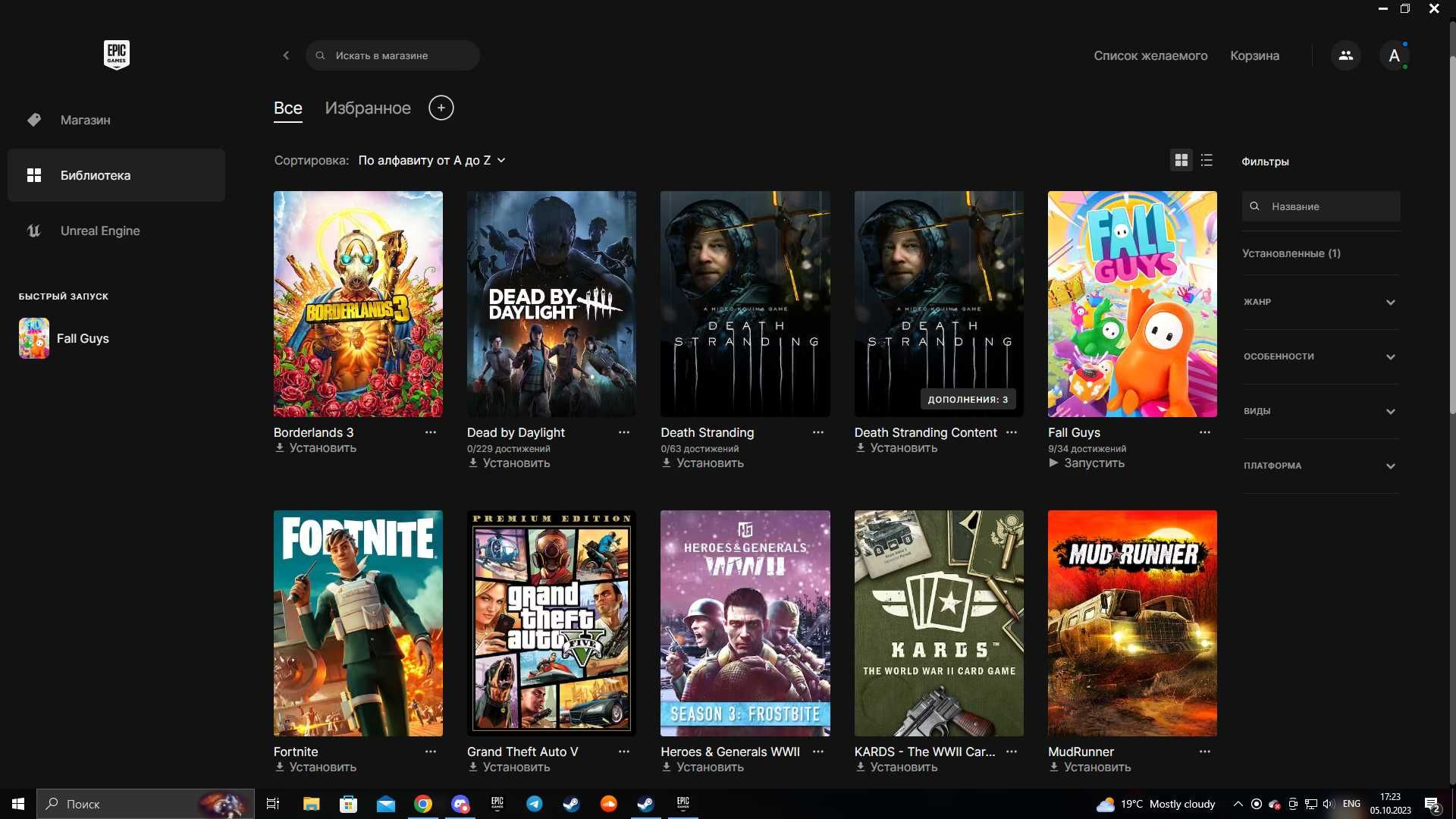
Task: Open options menu for Fall Guys
Action: point(1205,432)
